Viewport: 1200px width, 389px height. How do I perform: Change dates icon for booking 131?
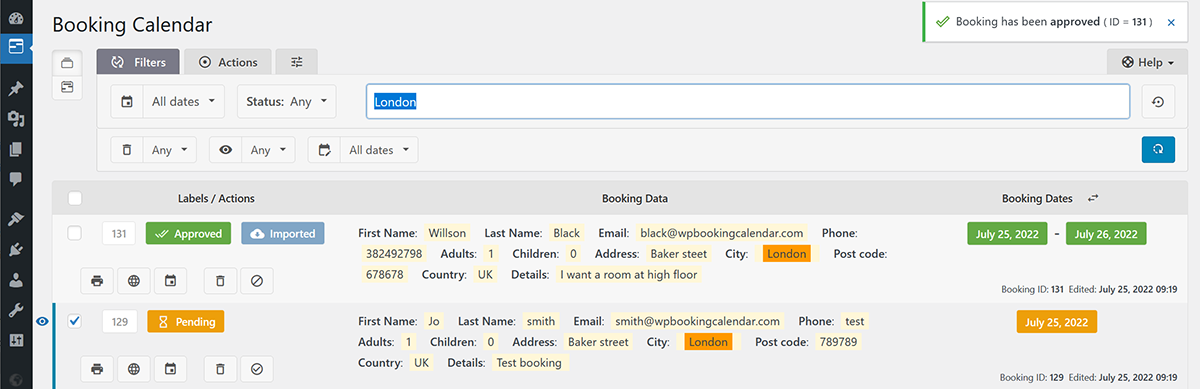click(170, 281)
